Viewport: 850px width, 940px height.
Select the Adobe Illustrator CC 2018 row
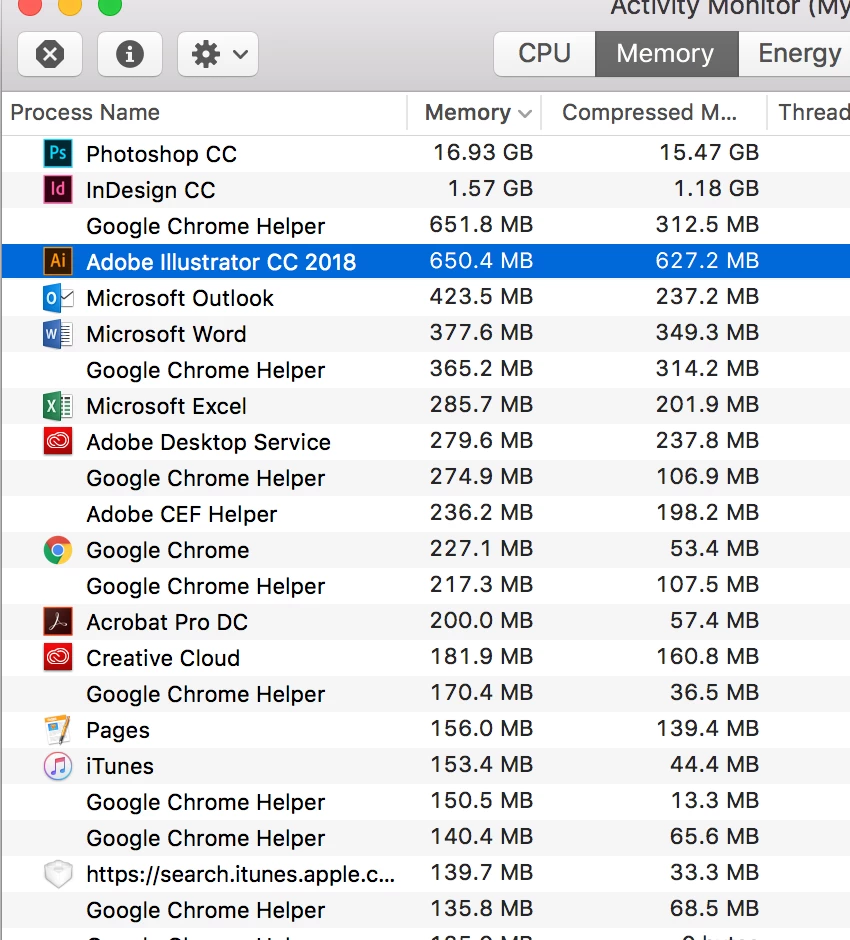pos(426,261)
